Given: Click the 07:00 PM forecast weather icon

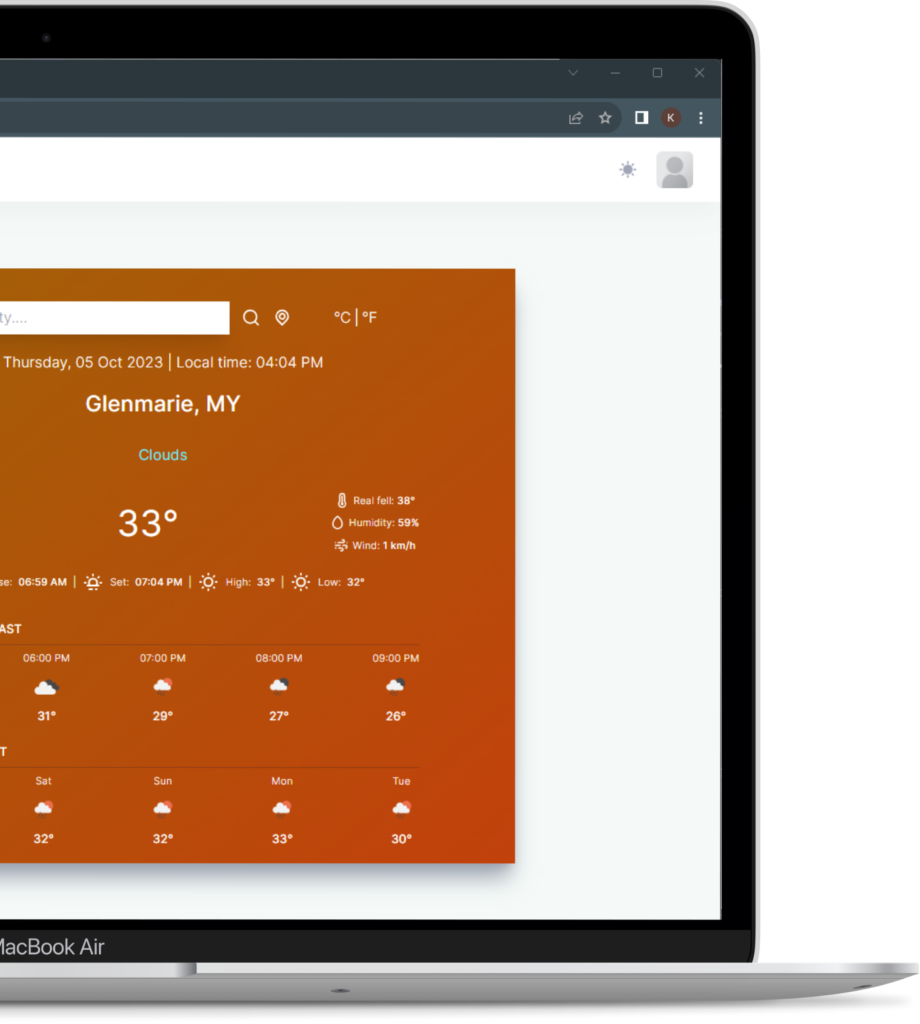Looking at the screenshot, I should click(163, 686).
